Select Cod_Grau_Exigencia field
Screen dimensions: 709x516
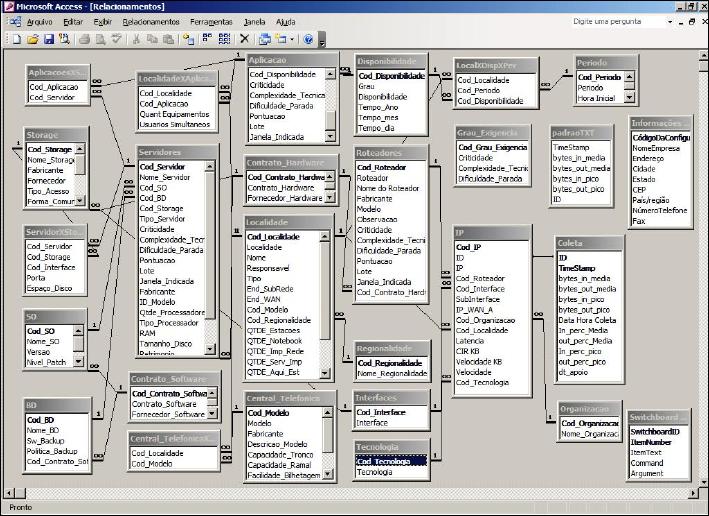tap(493, 147)
